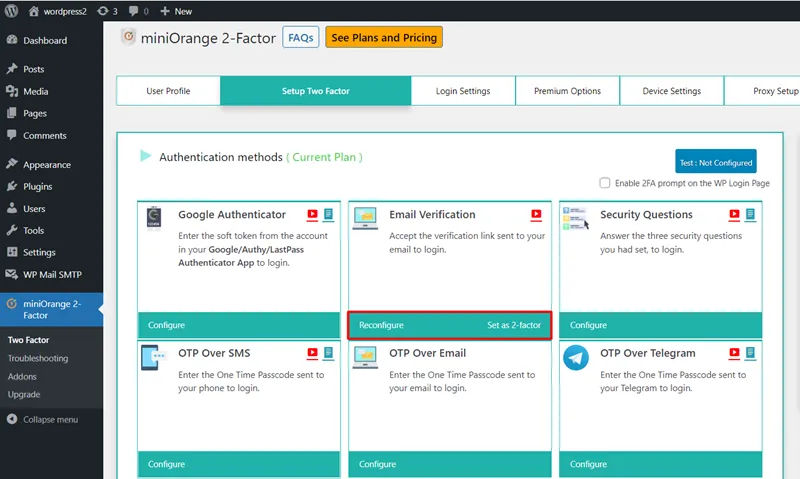Open the 3 pending updates icon
The image size is (800, 479).
coord(107,11)
